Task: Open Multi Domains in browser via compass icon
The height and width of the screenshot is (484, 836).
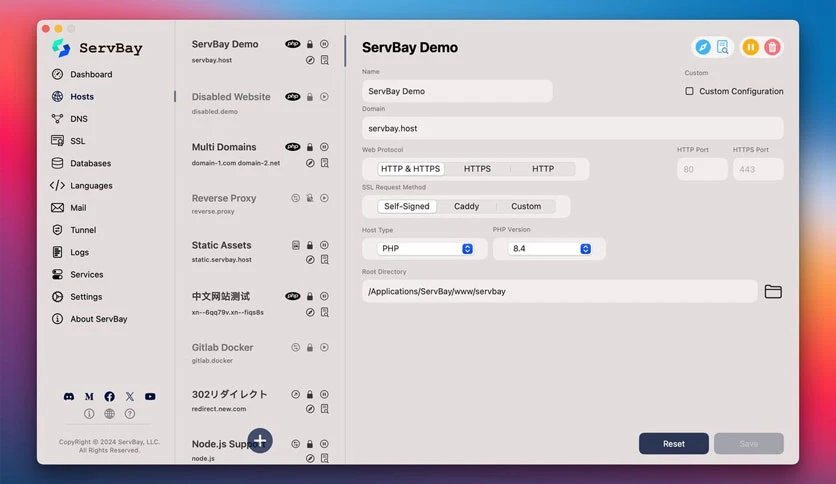Action: point(310,163)
